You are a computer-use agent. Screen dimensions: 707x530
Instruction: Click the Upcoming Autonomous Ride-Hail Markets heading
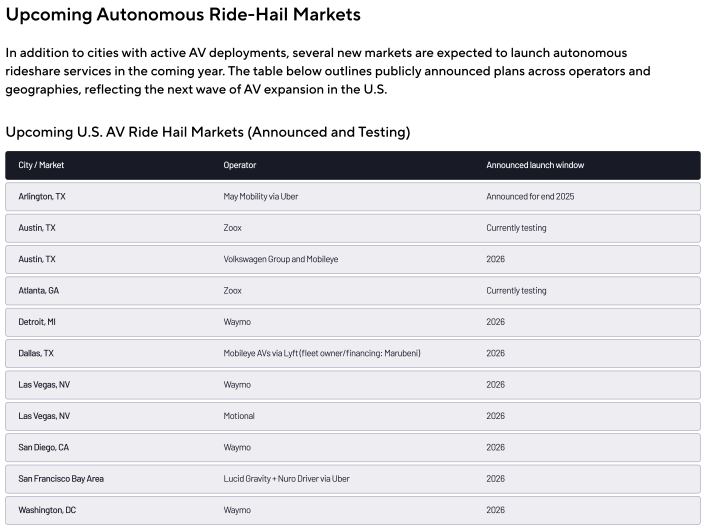(183, 15)
